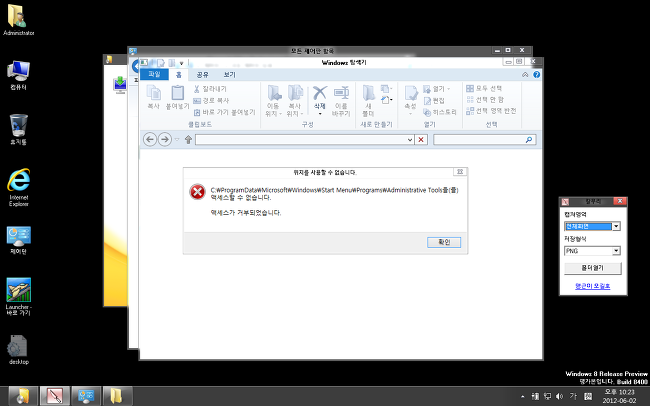Click 폴더열기 (Open folder) button
Image resolution: width=650 pixels, height=406 pixels.
593,268
